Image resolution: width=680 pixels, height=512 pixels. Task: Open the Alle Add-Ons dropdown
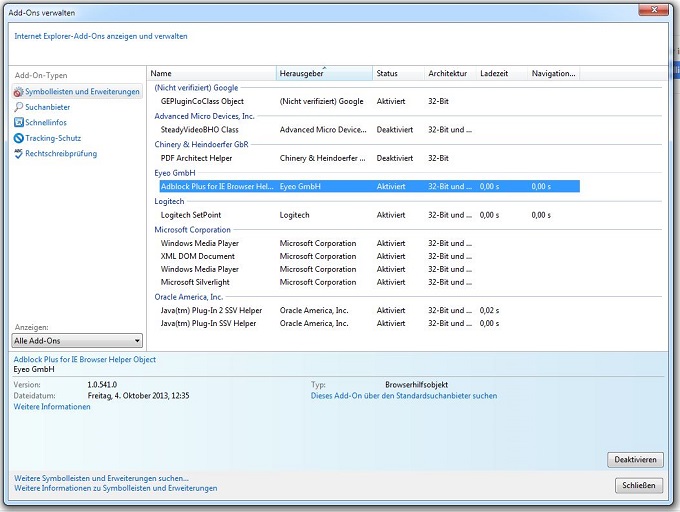click(x=77, y=341)
